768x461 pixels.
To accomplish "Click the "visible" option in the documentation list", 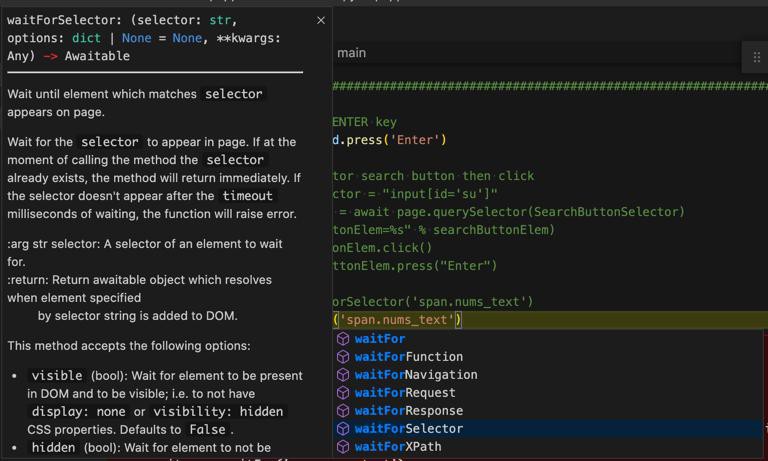I will pyautogui.click(x=57, y=376).
